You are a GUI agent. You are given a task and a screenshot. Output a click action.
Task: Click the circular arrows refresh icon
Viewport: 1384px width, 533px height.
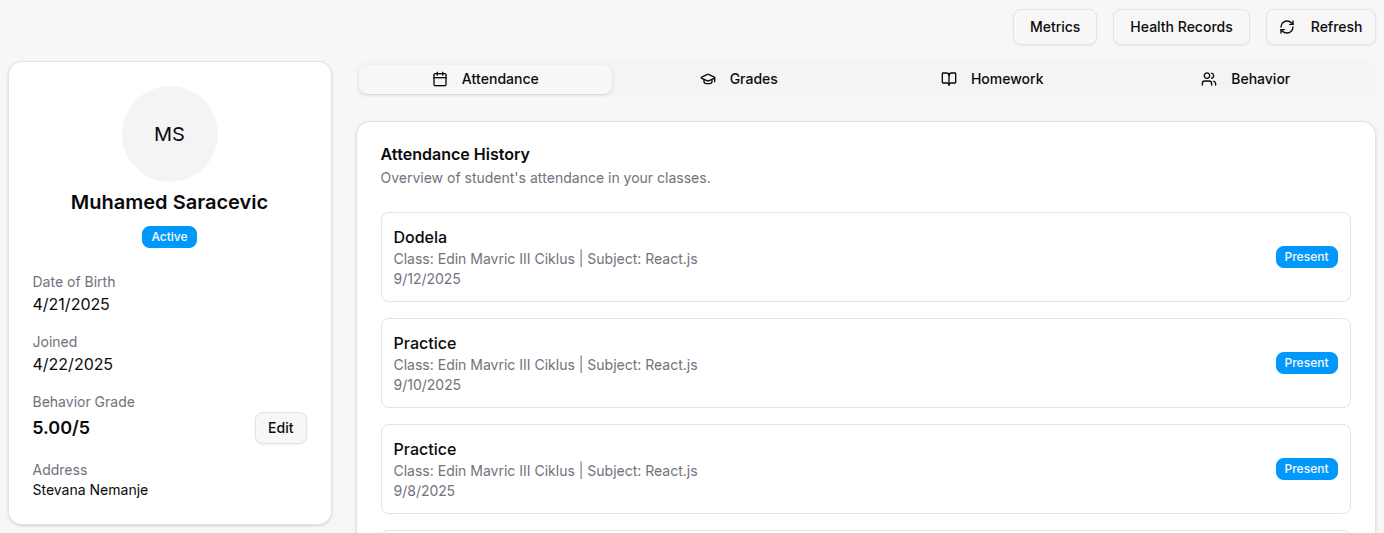click(x=1287, y=27)
